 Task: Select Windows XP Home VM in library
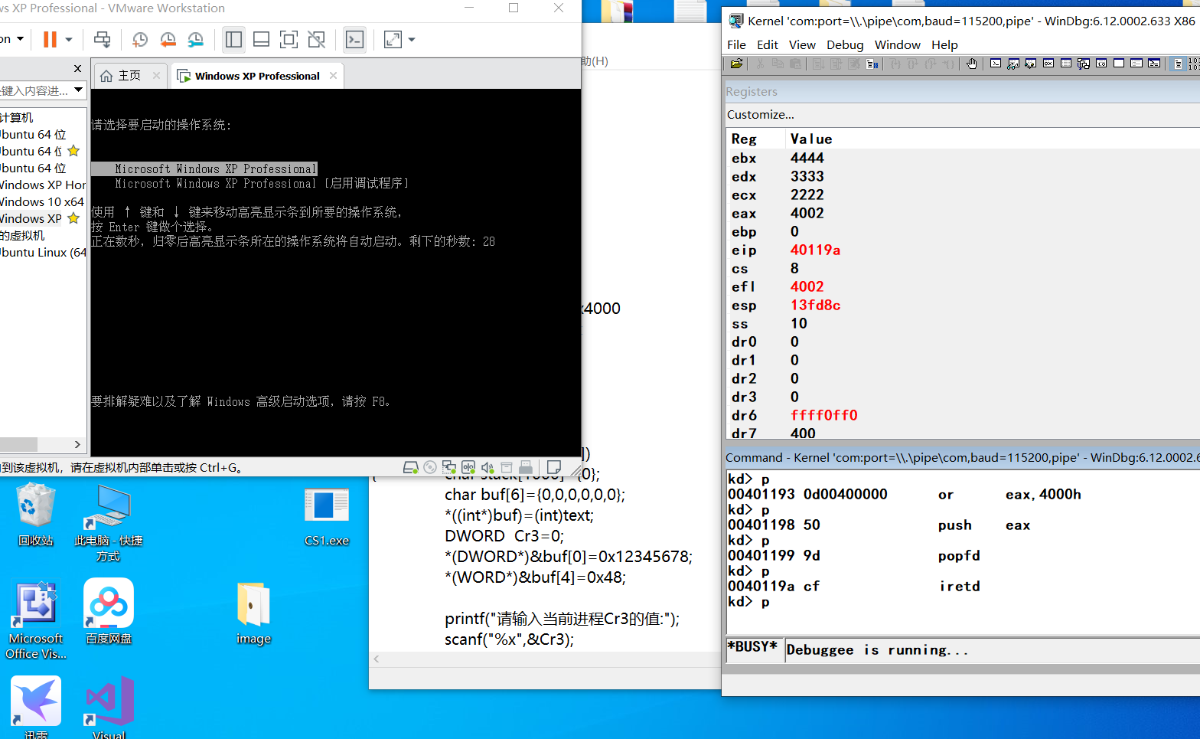(x=42, y=184)
